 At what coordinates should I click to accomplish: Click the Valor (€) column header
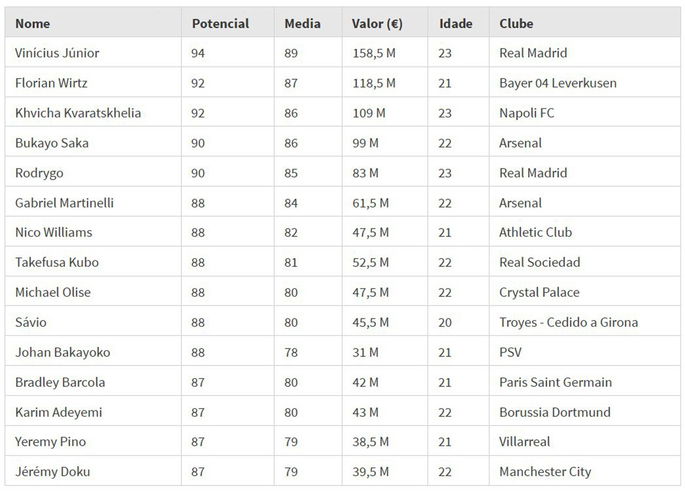[377, 23]
